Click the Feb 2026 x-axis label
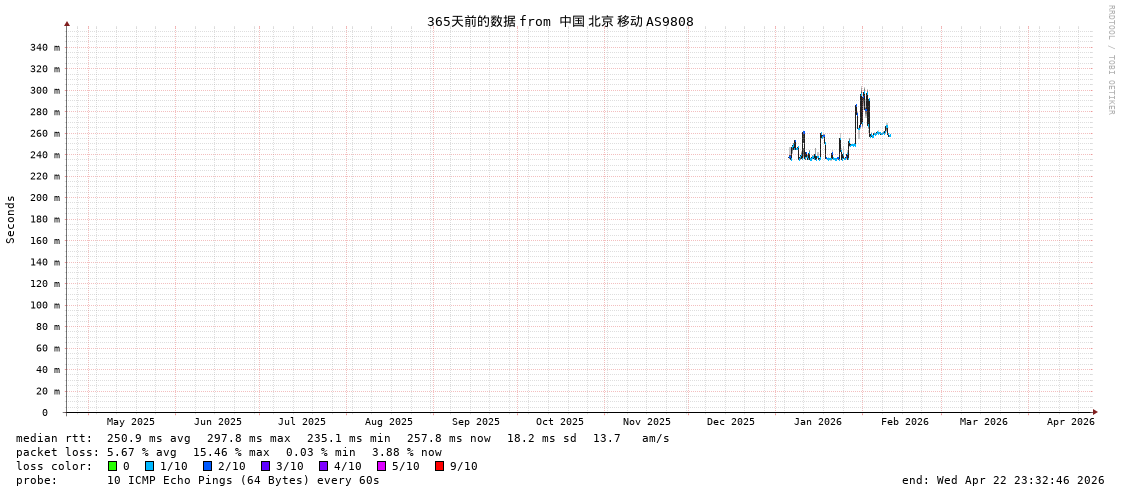The image size is (1121, 494). click(x=904, y=422)
